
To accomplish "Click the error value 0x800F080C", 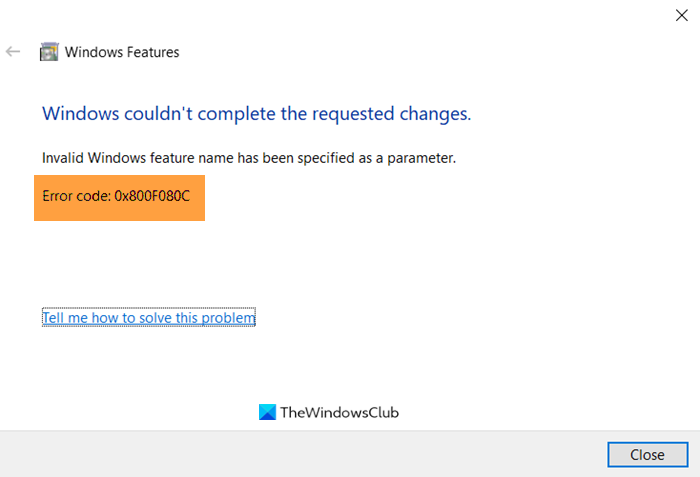I will tap(152, 195).
